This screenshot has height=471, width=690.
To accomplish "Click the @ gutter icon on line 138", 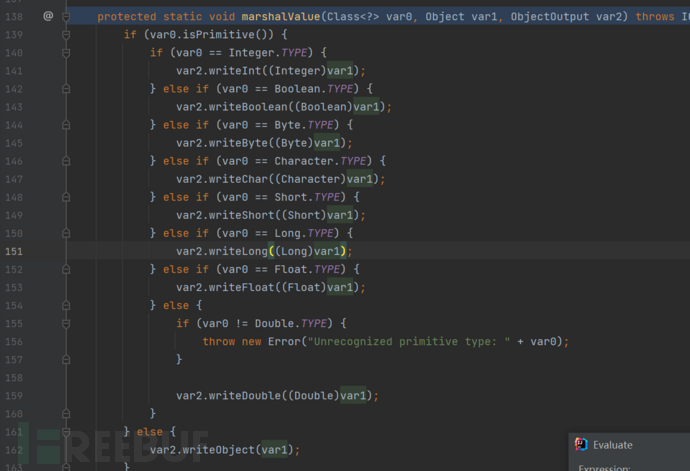I will coord(48,16).
